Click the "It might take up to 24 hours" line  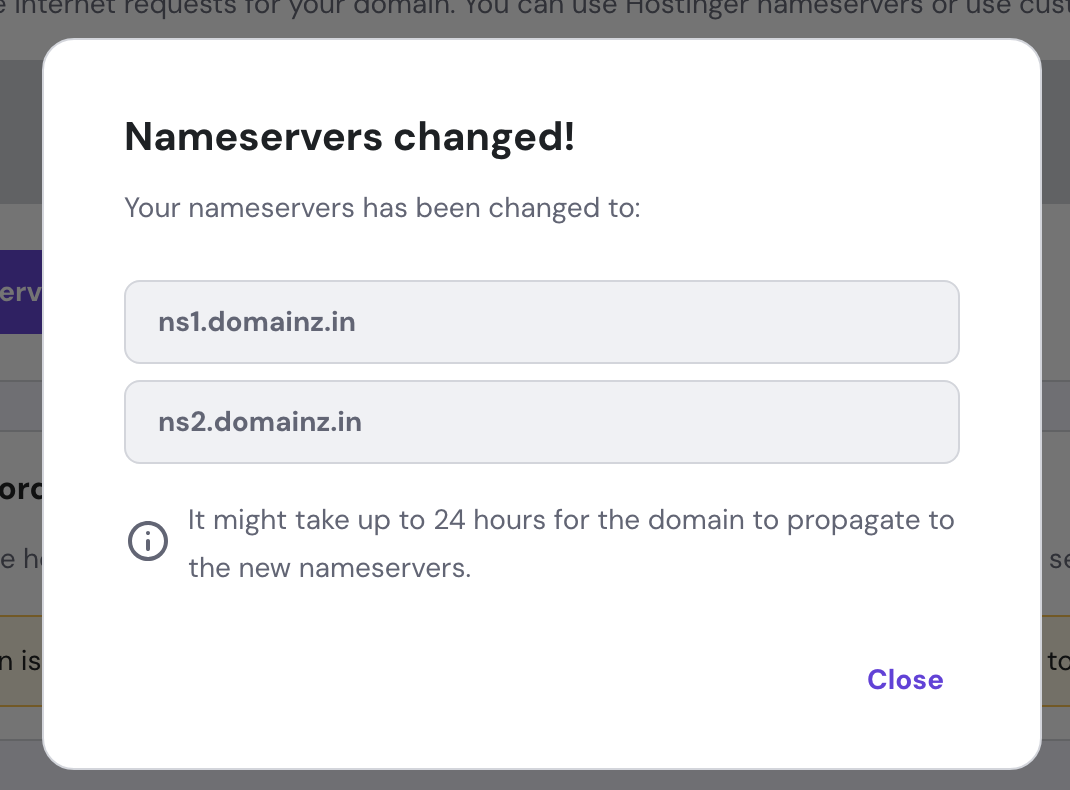tap(570, 521)
